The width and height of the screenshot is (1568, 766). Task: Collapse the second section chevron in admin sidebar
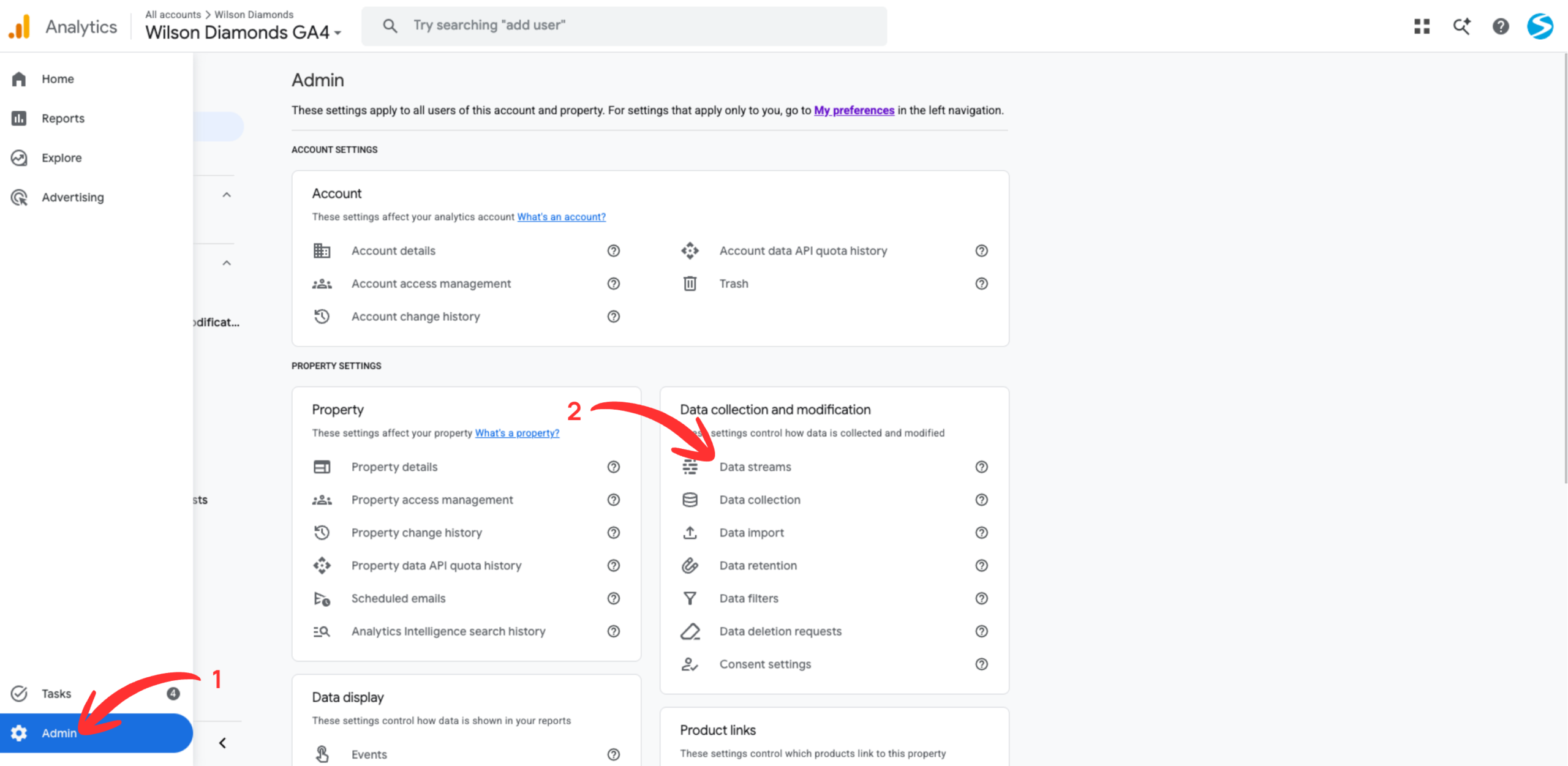[227, 263]
